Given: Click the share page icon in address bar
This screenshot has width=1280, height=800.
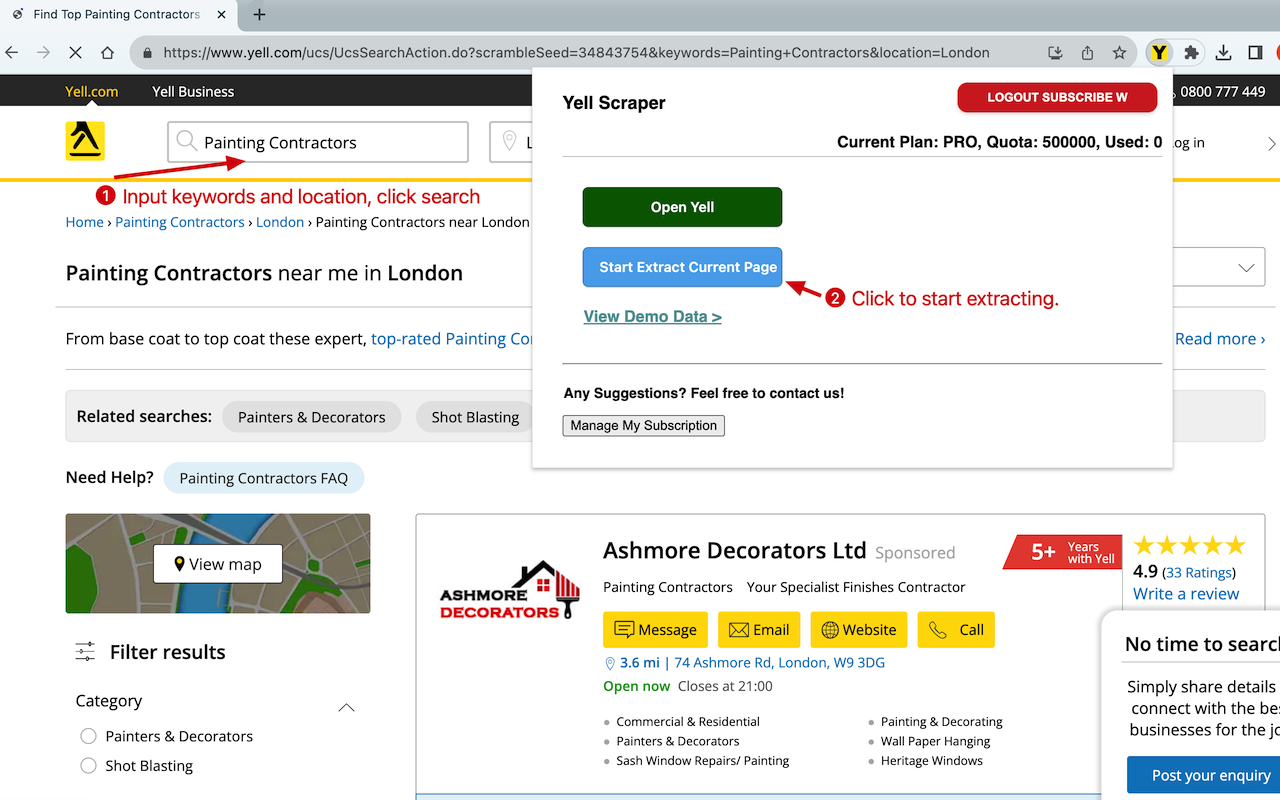Looking at the screenshot, I should 1087,53.
